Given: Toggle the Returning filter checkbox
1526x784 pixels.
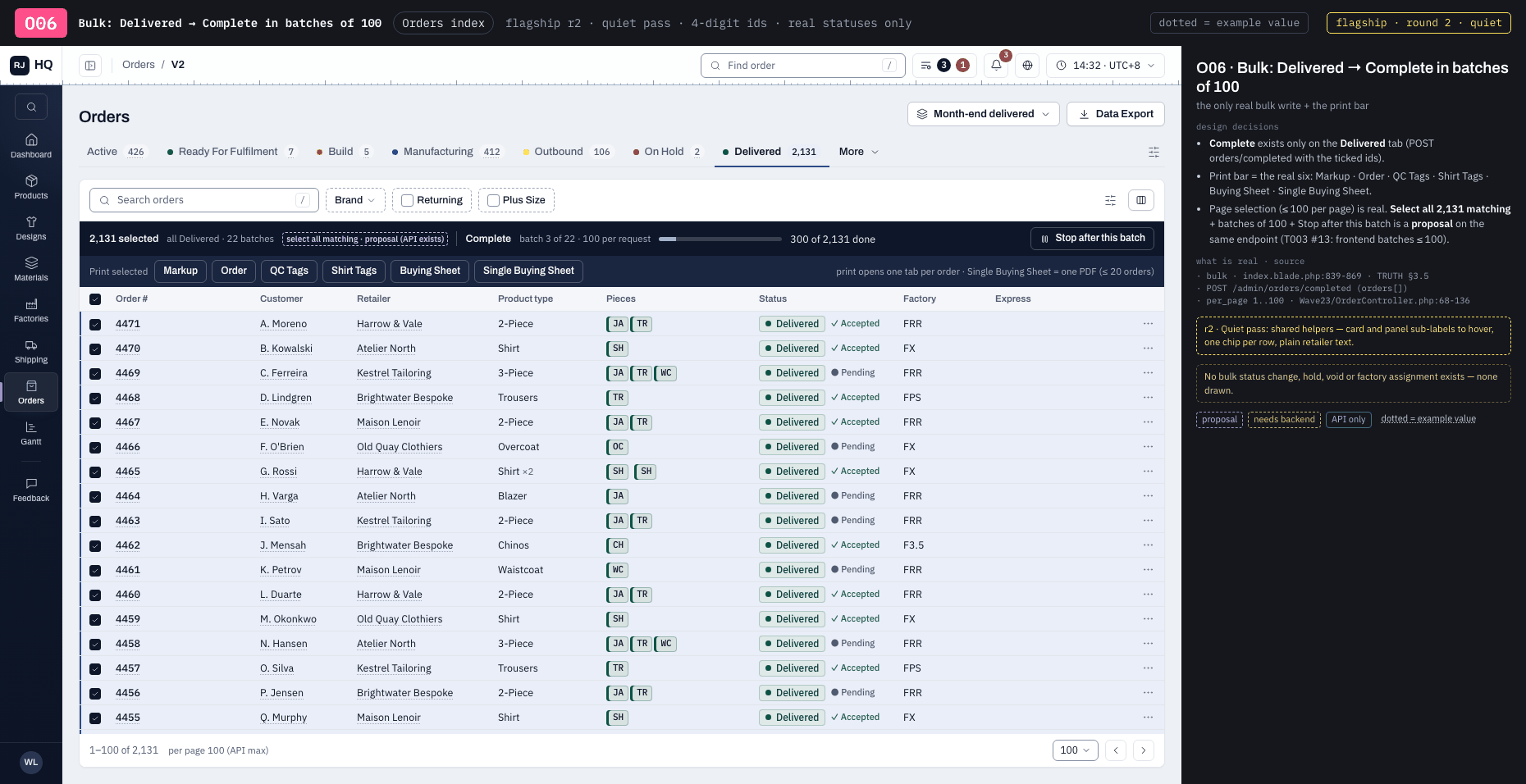Looking at the screenshot, I should (x=407, y=200).
